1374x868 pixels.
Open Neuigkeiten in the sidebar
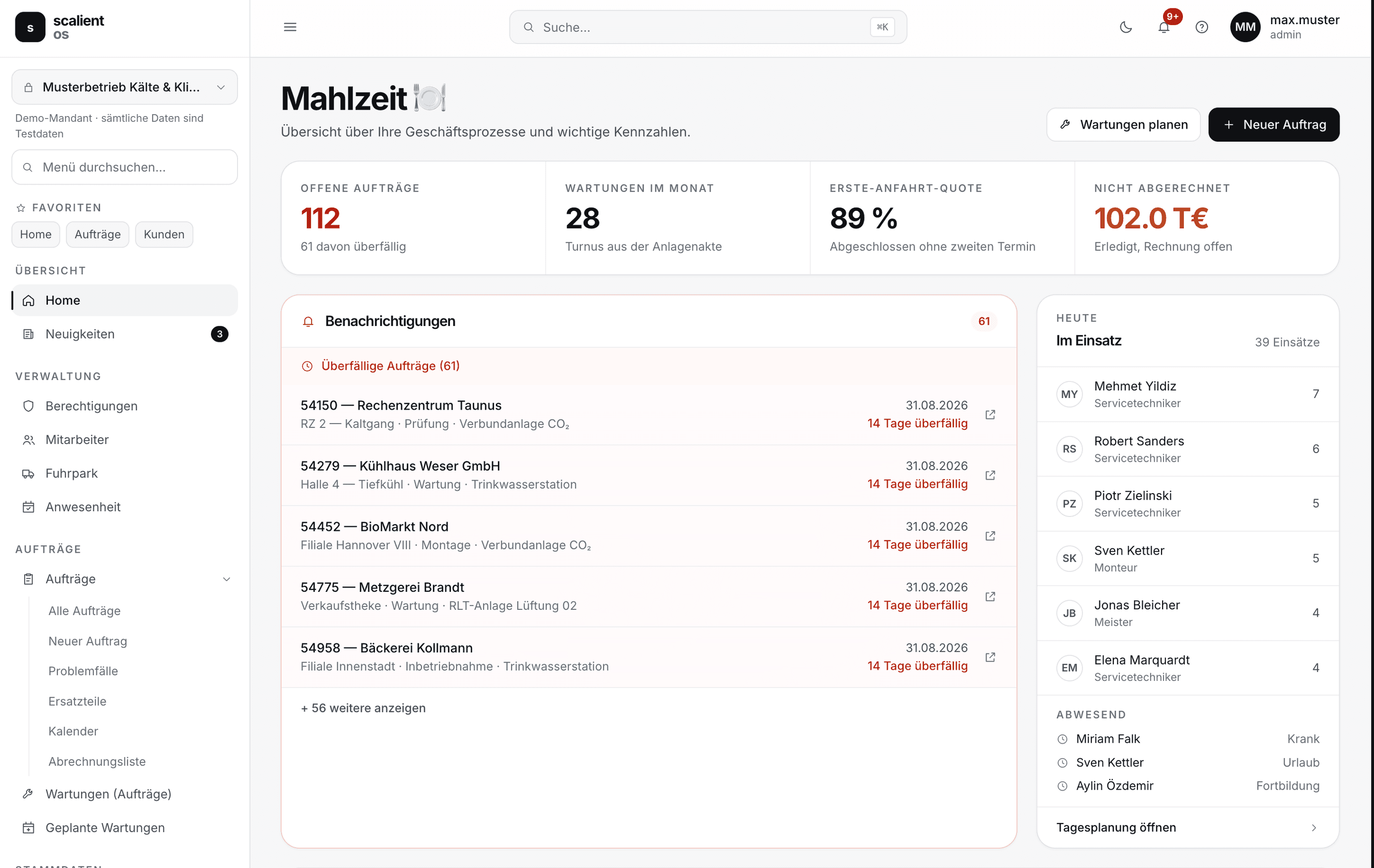[x=124, y=334]
